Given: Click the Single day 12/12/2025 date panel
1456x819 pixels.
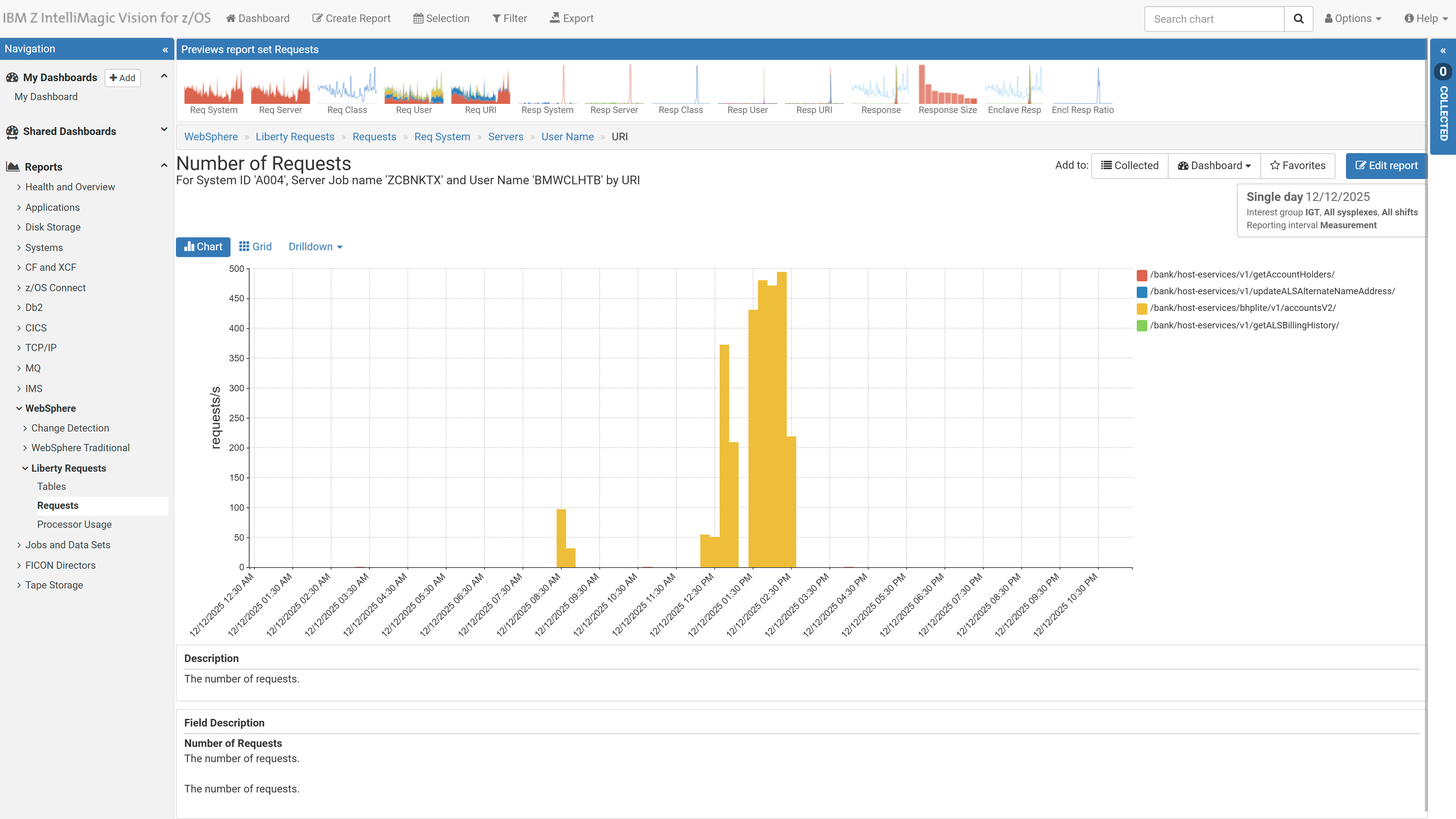Looking at the screenshot, I should point(1332,210).
